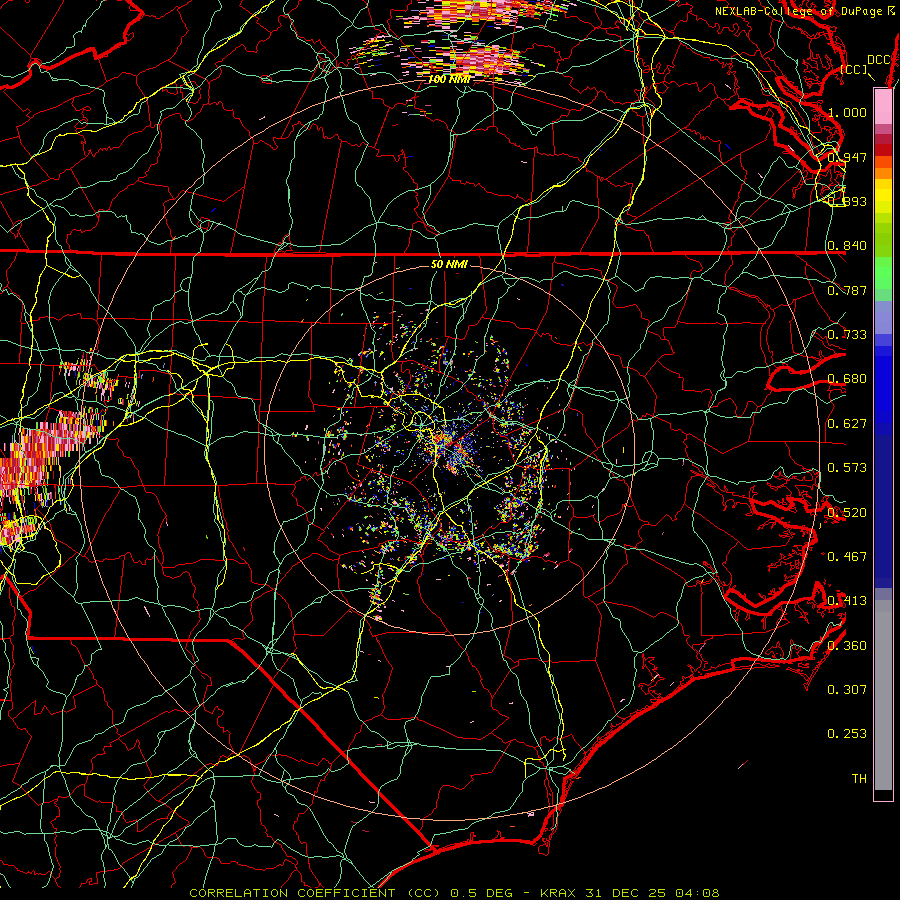The width and height of the screenshot is (900, 900).
Task: Click the 0.467 scale value
Action: click(847, 556)
